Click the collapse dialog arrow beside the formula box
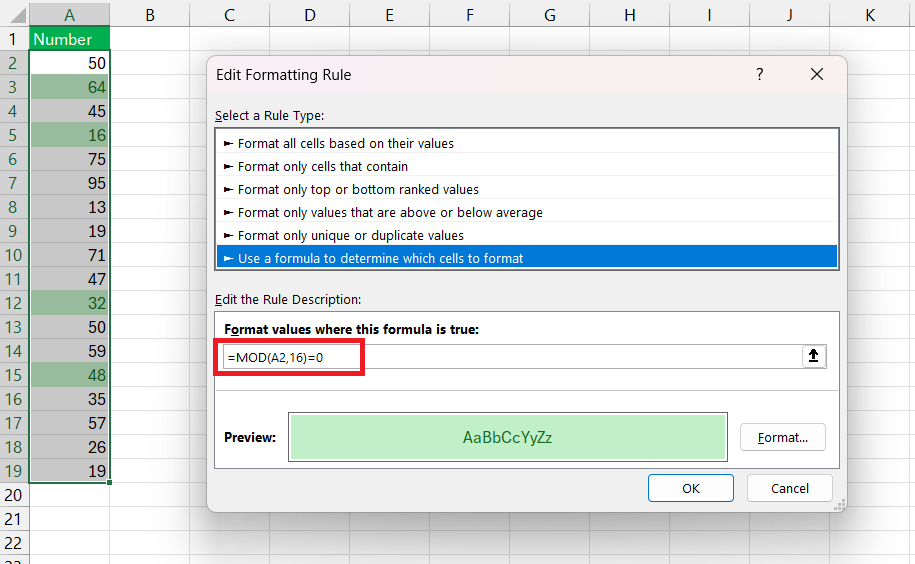The width and height of the screenshot is (915, 564). point(813,356)
